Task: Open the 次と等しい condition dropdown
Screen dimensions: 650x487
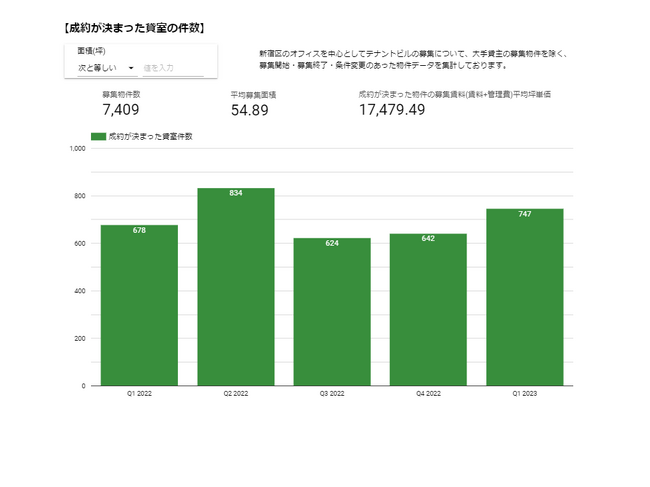Action: (x=98, y=68)
